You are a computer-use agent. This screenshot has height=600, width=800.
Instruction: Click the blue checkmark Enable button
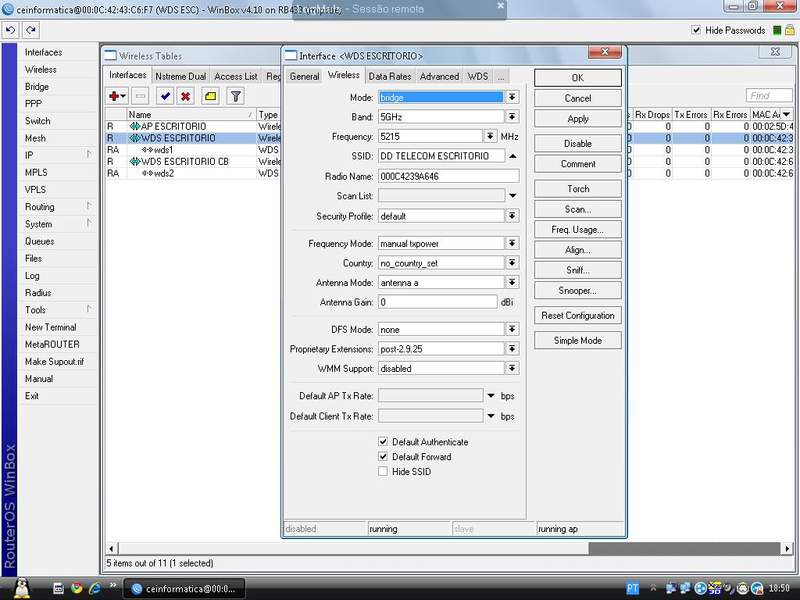coord(165,96)
